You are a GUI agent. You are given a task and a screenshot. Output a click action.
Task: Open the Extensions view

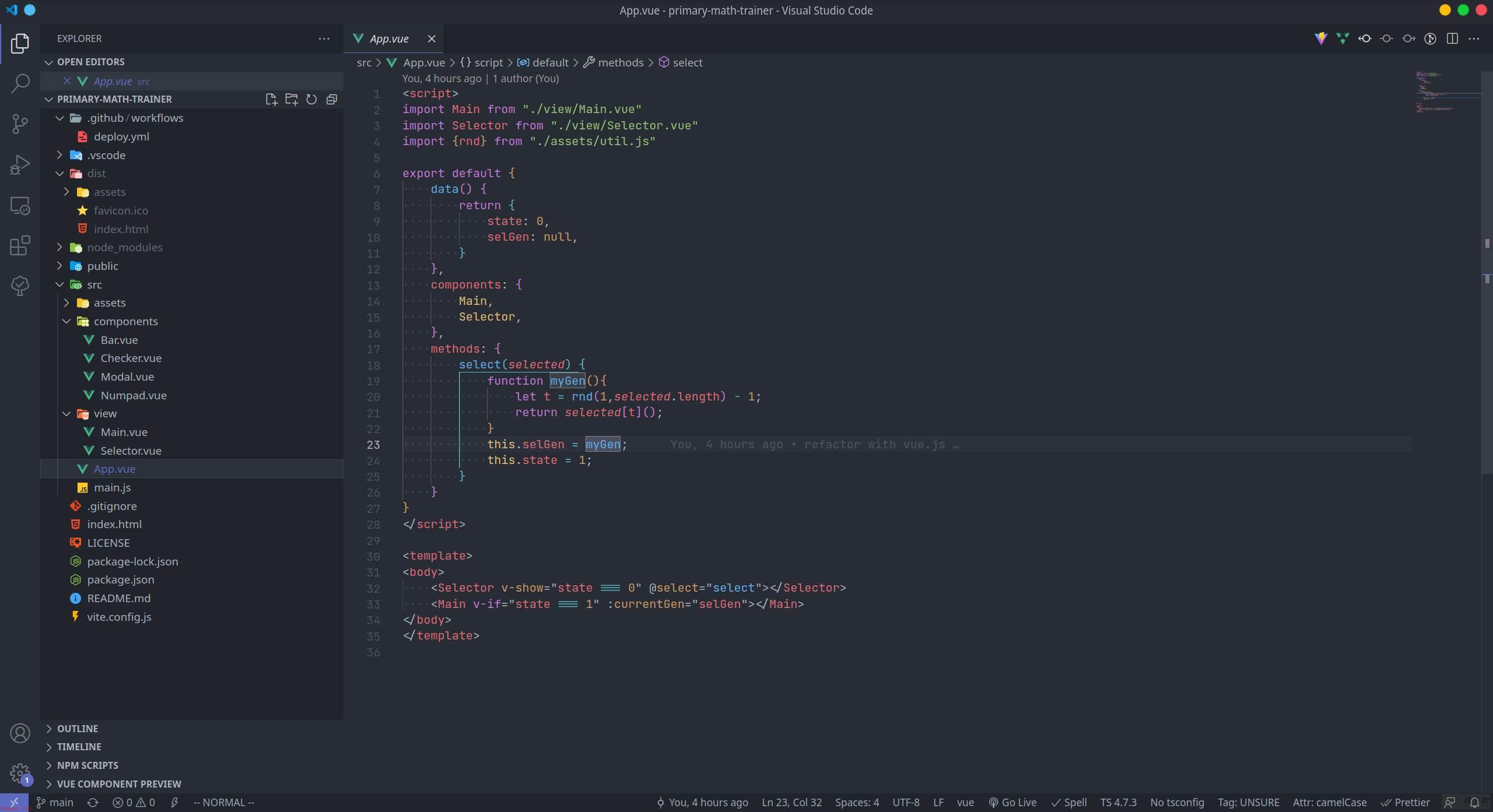20,245
